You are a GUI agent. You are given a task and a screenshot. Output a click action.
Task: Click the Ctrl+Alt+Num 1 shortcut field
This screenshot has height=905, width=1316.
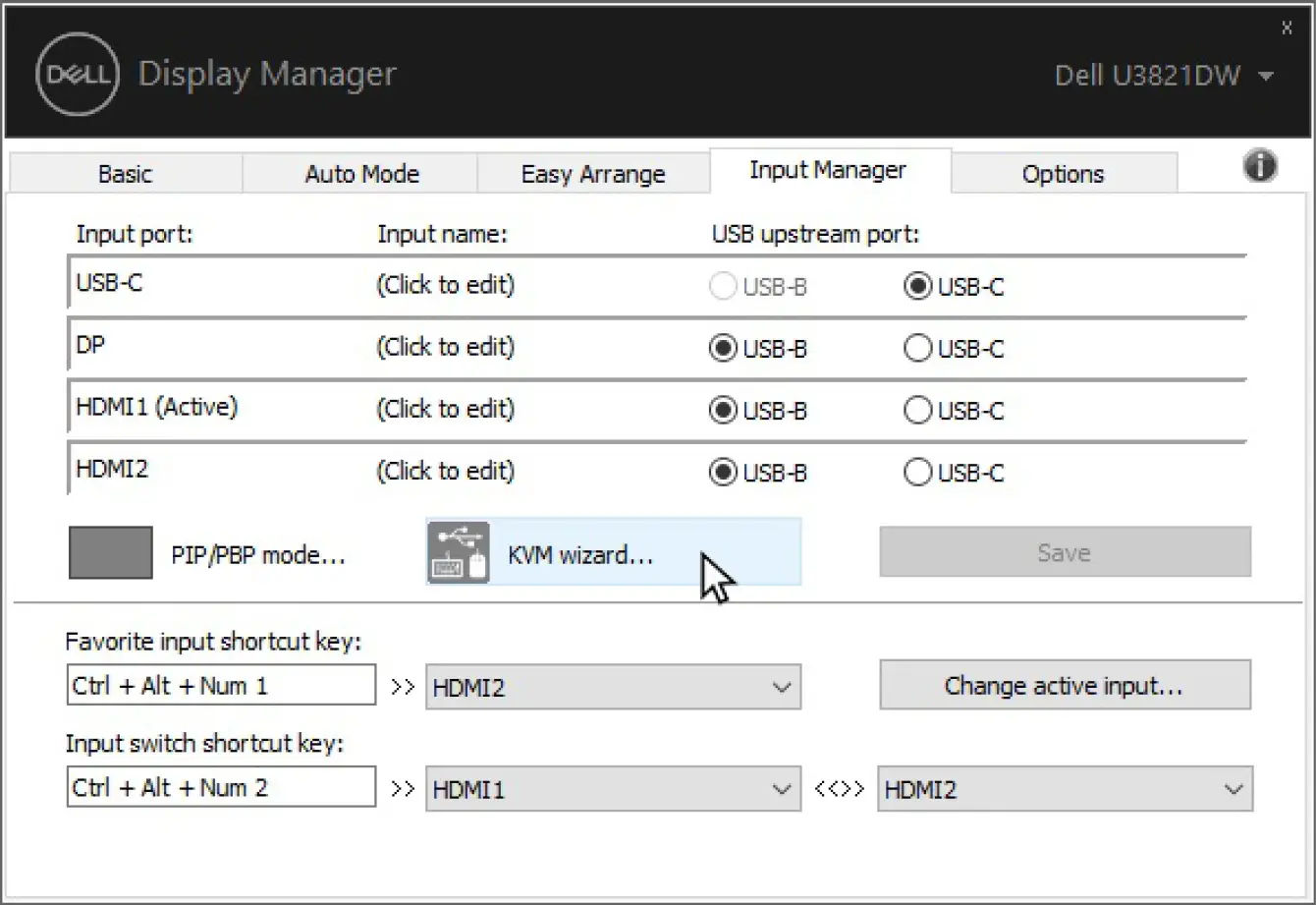(x=221, y=685)
